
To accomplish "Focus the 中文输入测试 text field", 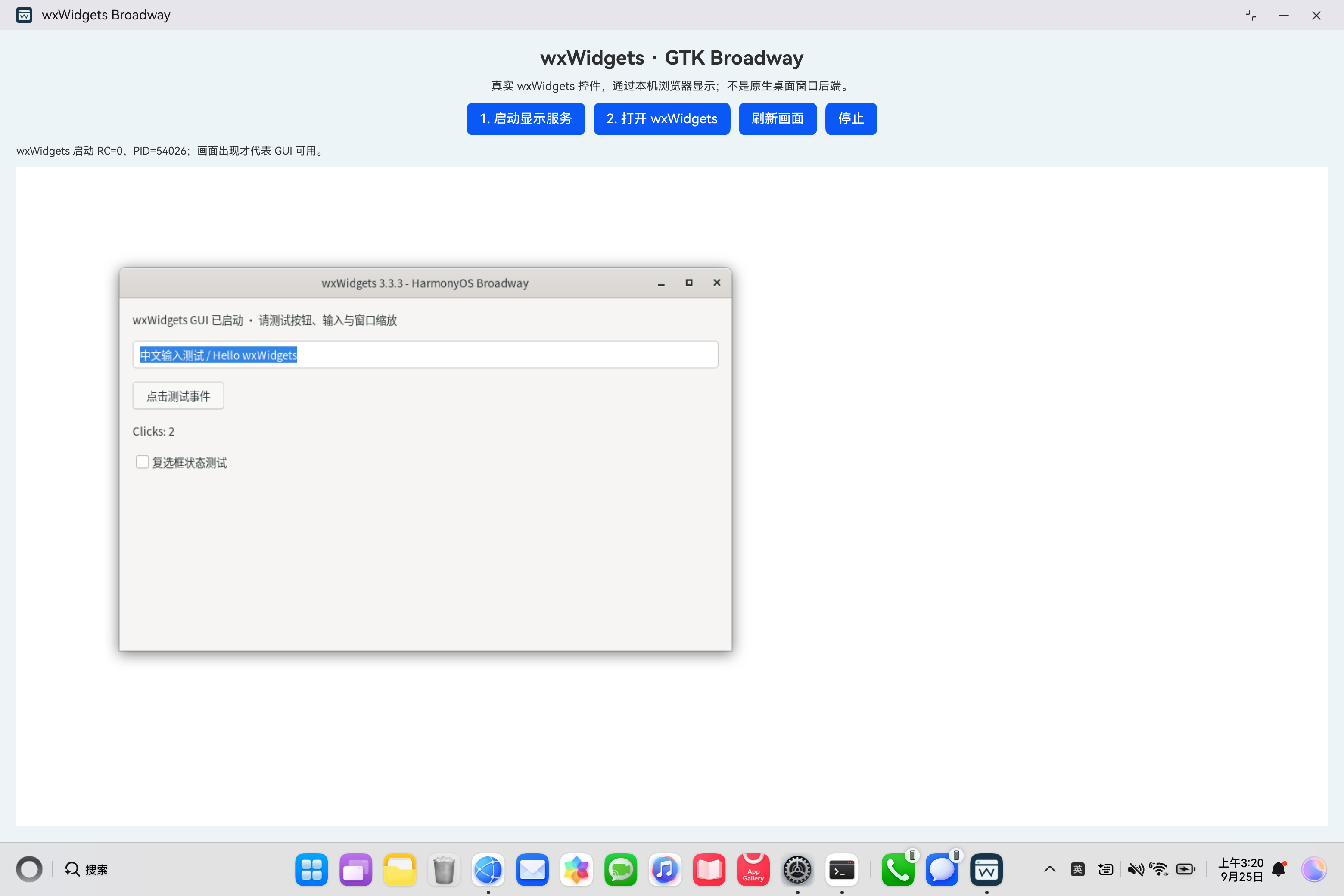I will pyautogui.click(x=425, y=355).
